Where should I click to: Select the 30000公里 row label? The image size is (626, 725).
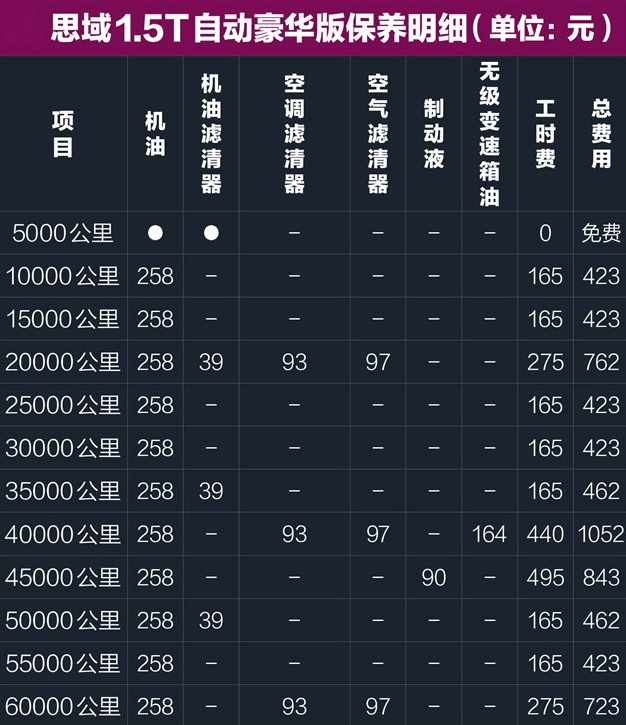pyautogui.click(x=63, y=448)
